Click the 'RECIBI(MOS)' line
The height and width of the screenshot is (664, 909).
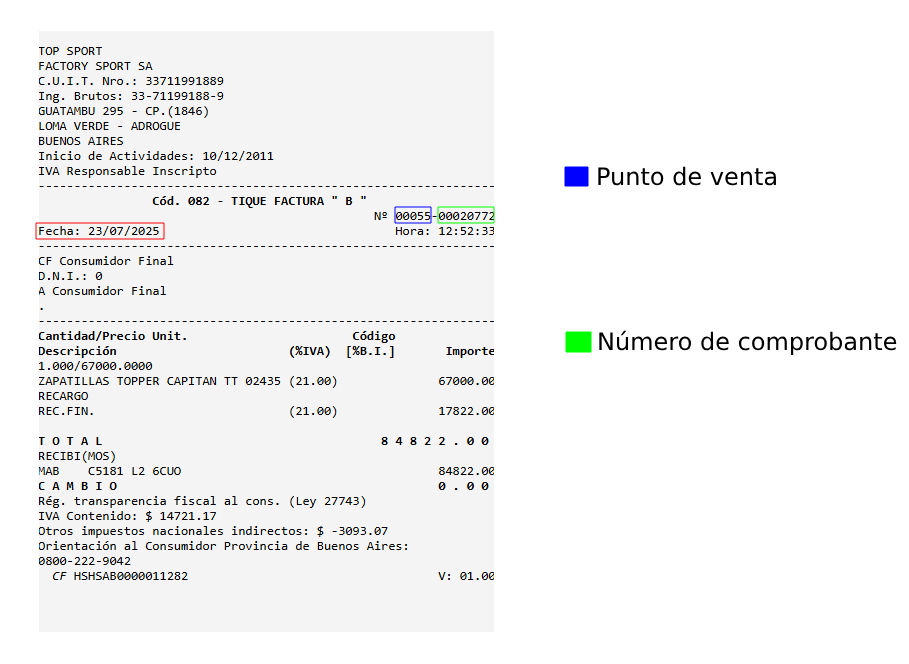[77, 456]
